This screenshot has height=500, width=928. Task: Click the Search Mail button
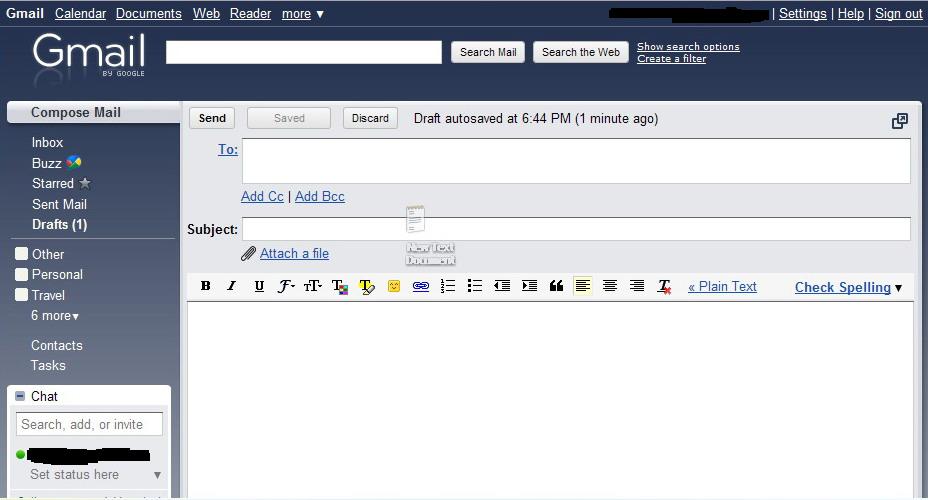click(x=488, y=52)
